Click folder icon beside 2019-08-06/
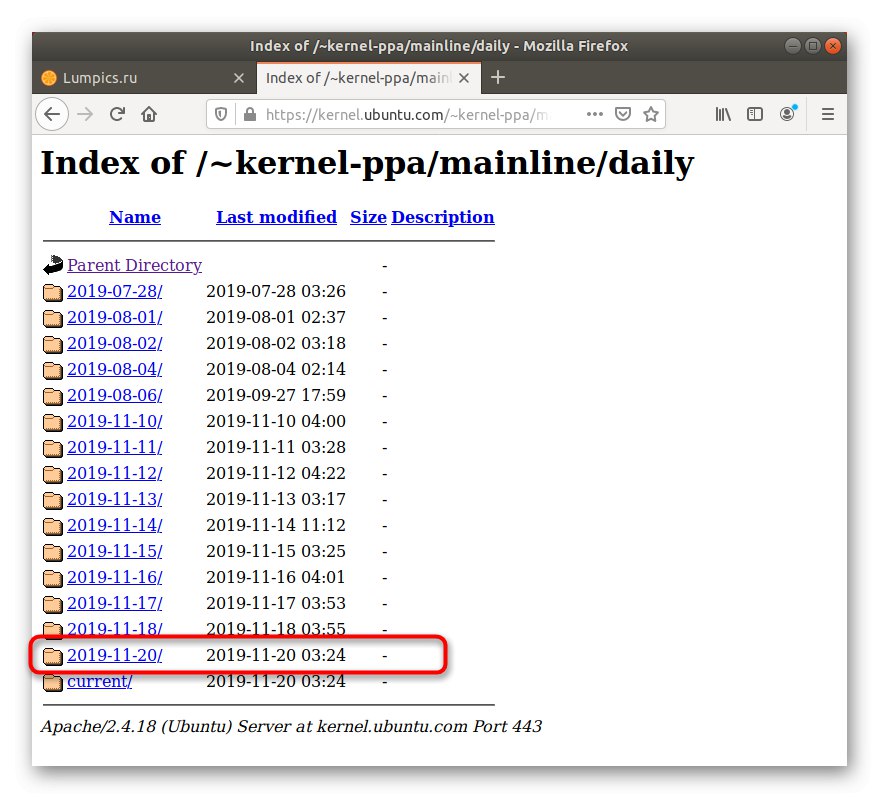Viewport: 879px width, 798px height. click(x=53, y=396)
